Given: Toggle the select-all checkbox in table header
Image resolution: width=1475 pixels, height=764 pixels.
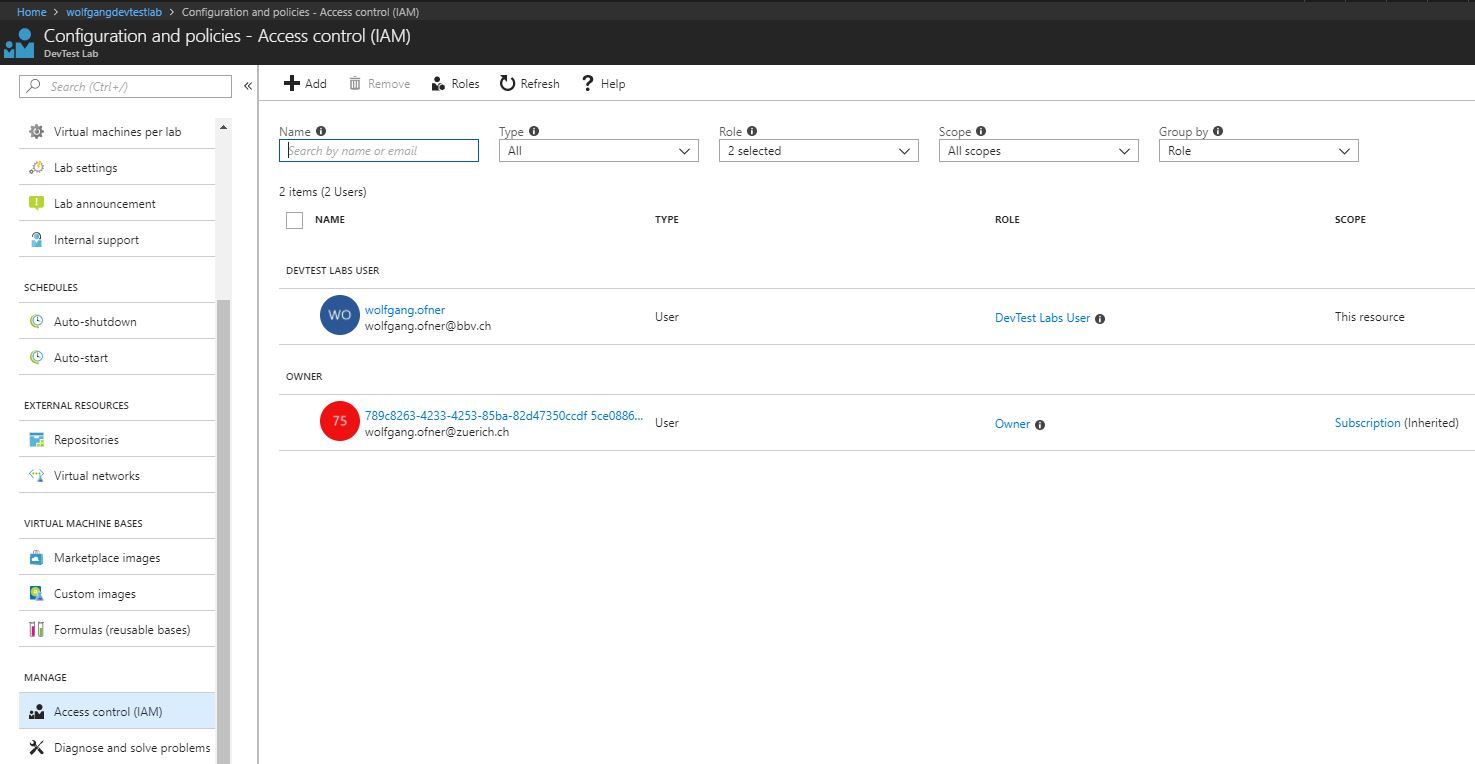Looking at the screenshot, I should 294,220.
